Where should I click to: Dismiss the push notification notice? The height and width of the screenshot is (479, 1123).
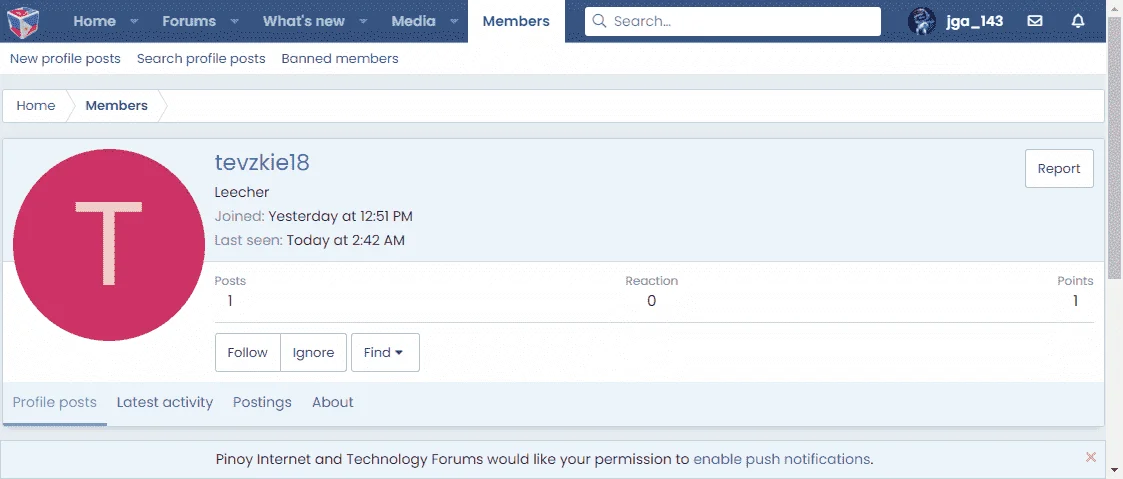coord(1091,457)
